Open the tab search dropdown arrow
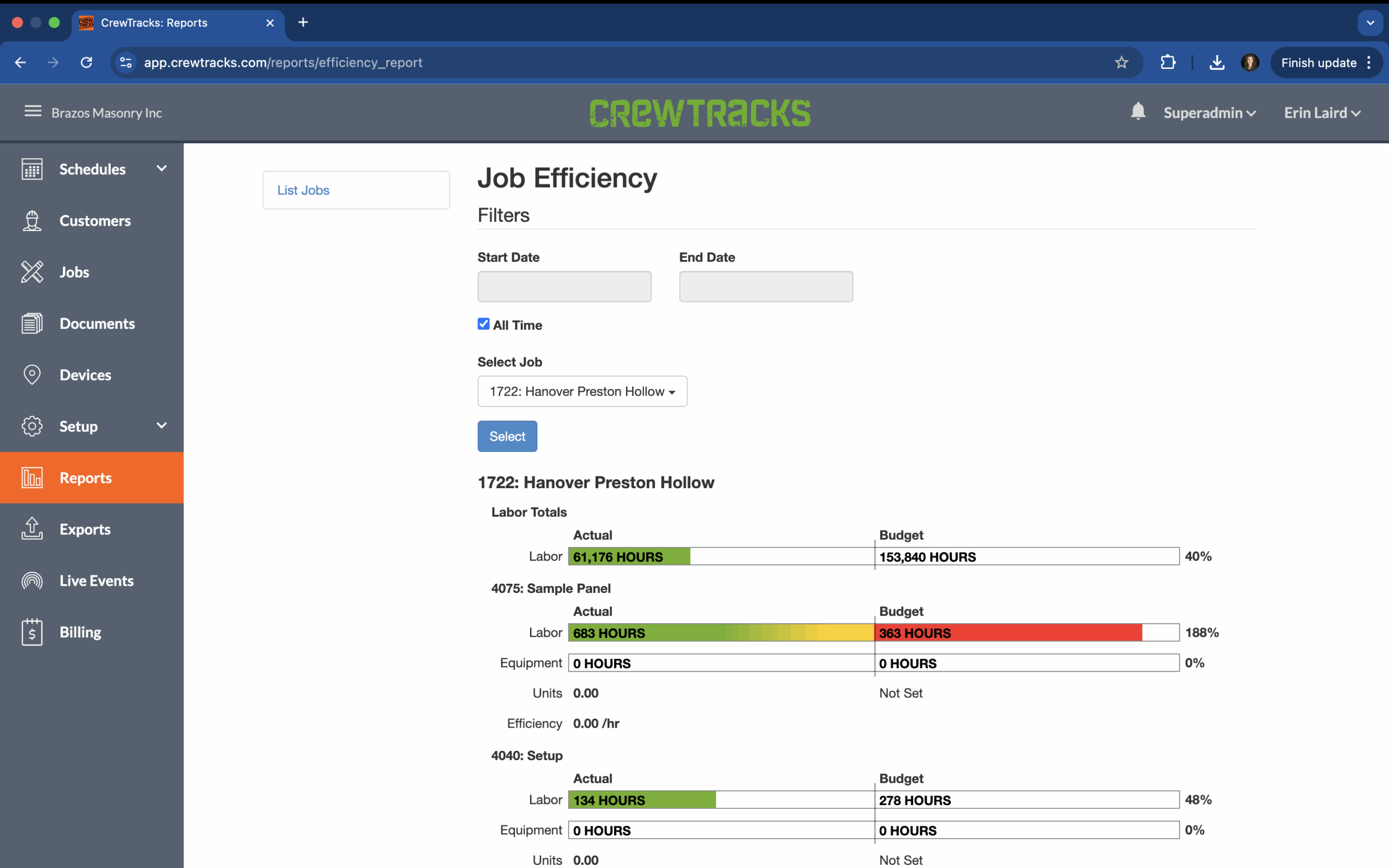Screen dimensions: 1389x868 (1370, 23)
